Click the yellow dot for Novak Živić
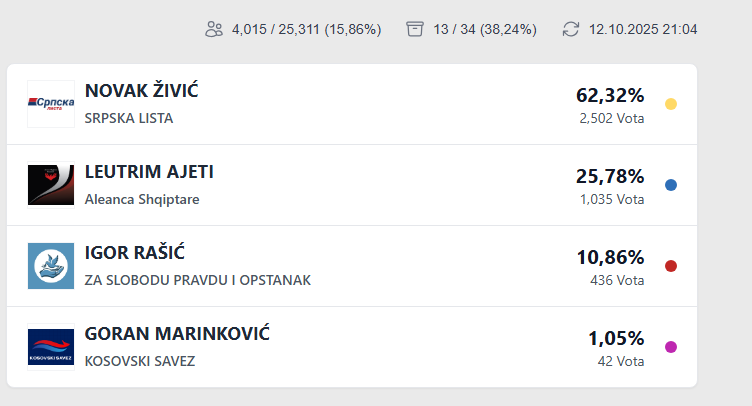Image resolution: width=752 pixels, height=406 pixels. (671, 104)
